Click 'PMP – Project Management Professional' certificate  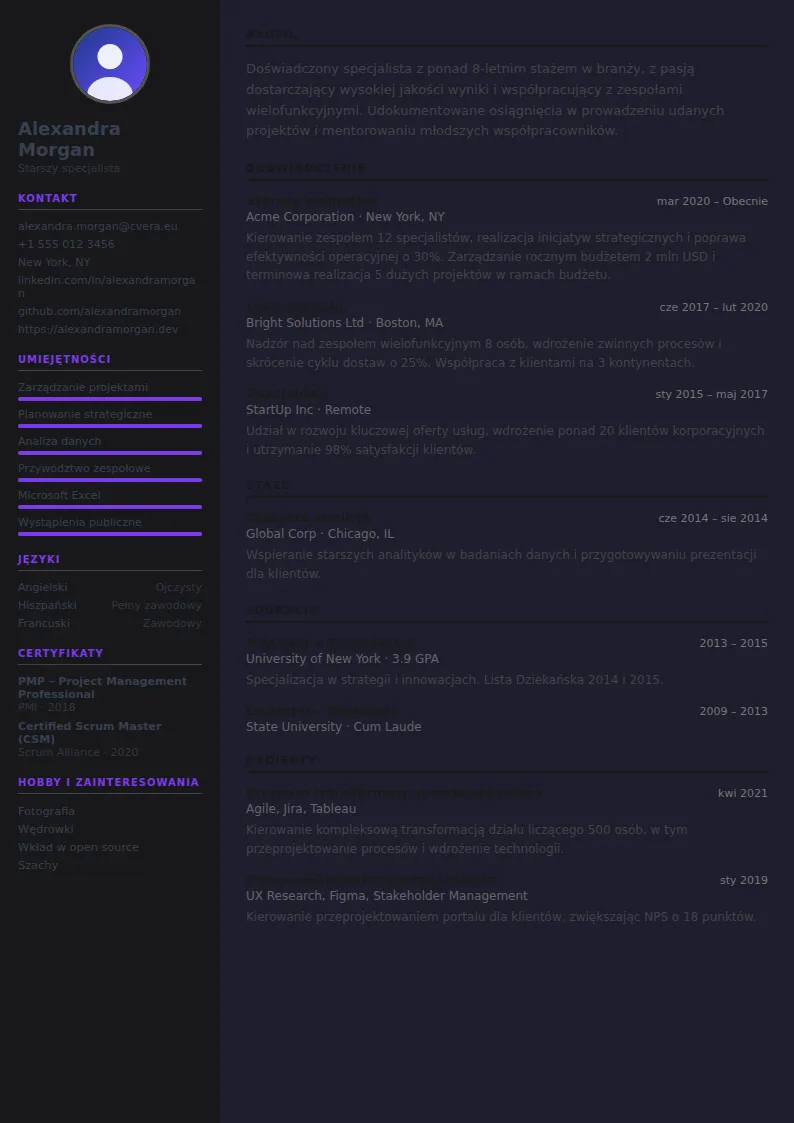pyautogui.click(x=102, y=688)
